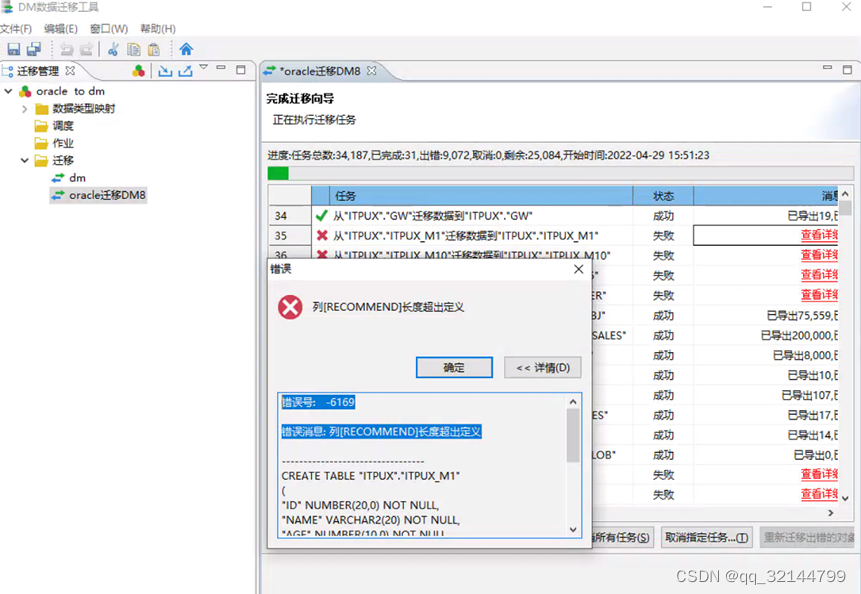Click the Save All toolbar icon

click(x=34, y=49)
